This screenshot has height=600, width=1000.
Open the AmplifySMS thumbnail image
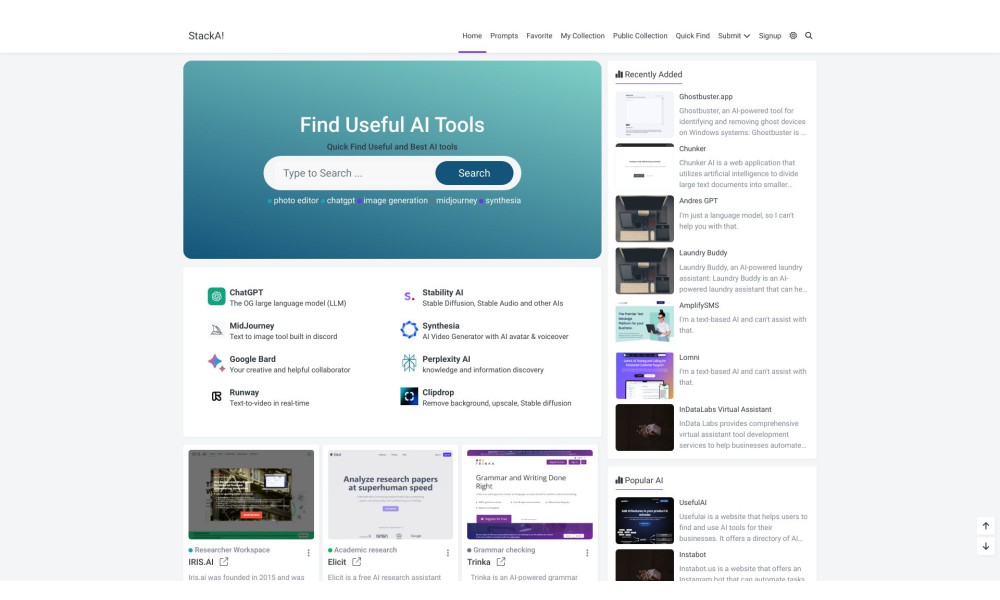644,323
